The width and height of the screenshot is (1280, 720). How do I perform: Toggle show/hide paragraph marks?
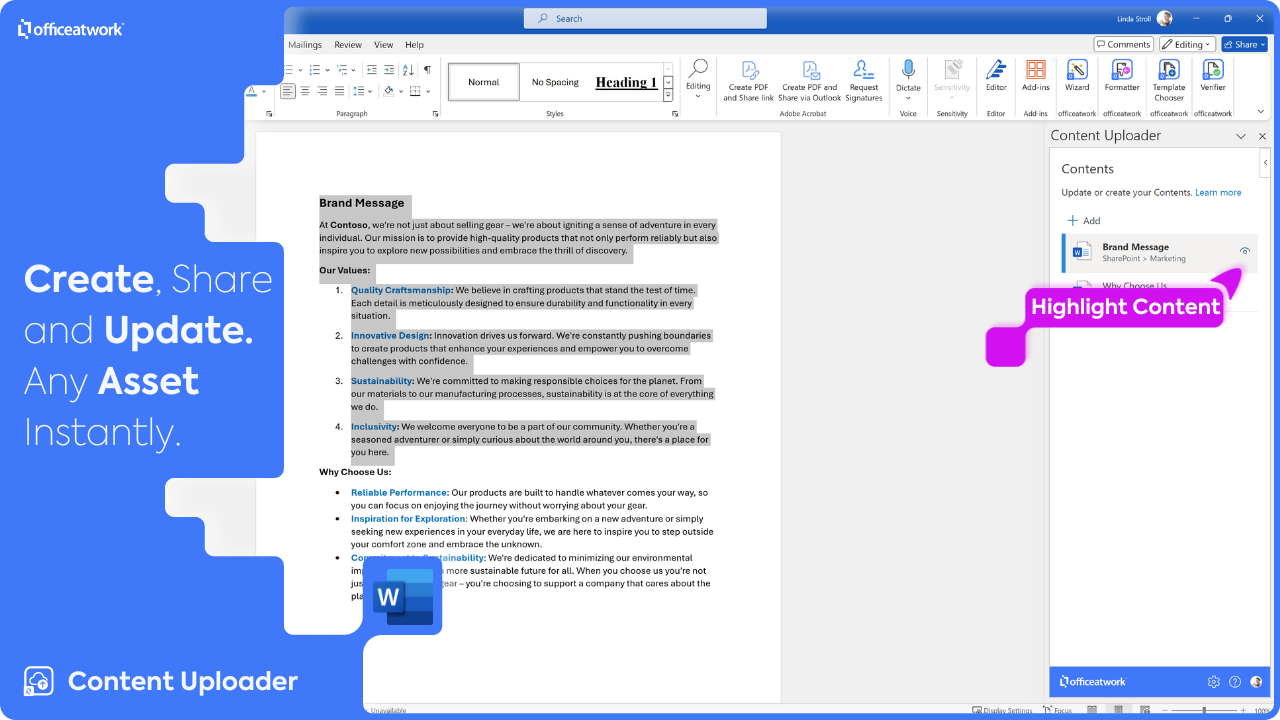click(x=428, y=70)
